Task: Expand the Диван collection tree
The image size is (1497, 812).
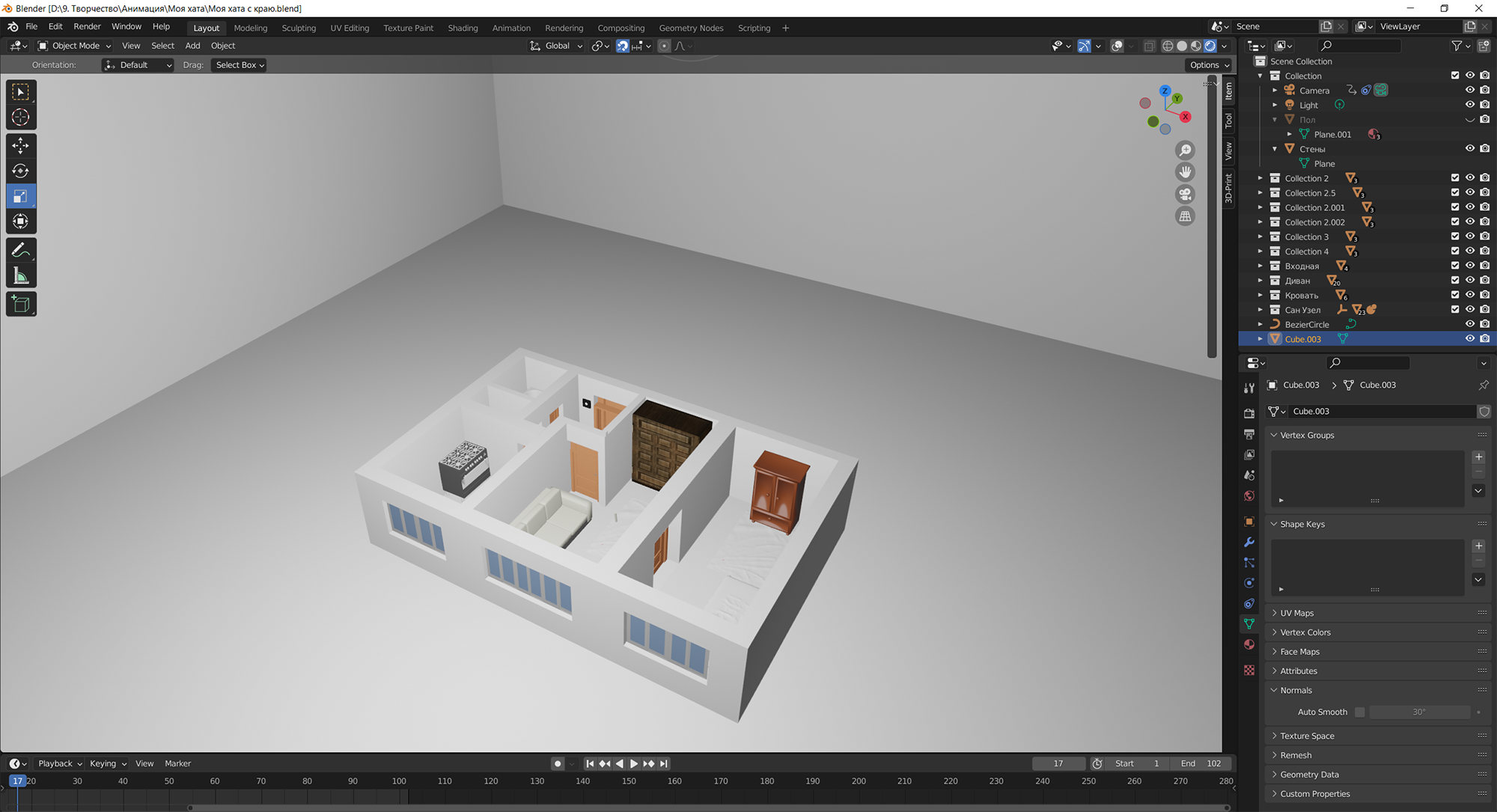Action: pos(1260,281)
